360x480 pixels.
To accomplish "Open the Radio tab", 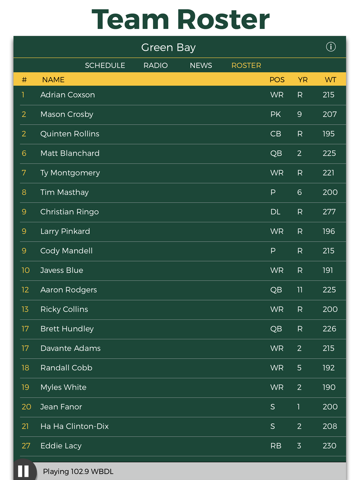I will [x=155, y=65].
